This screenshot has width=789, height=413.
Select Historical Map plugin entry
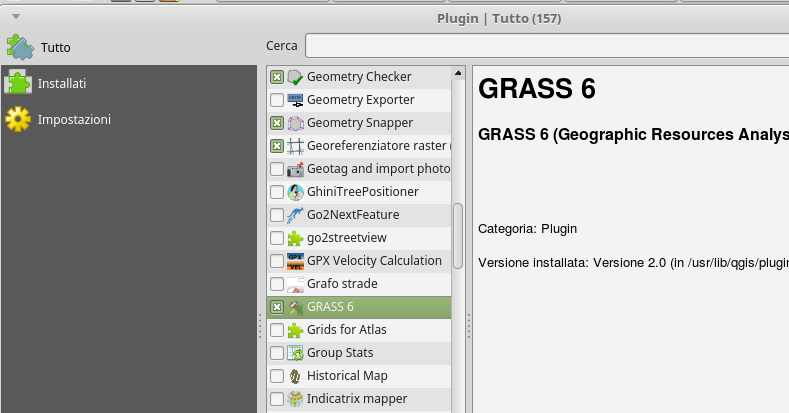click(359, 376)
